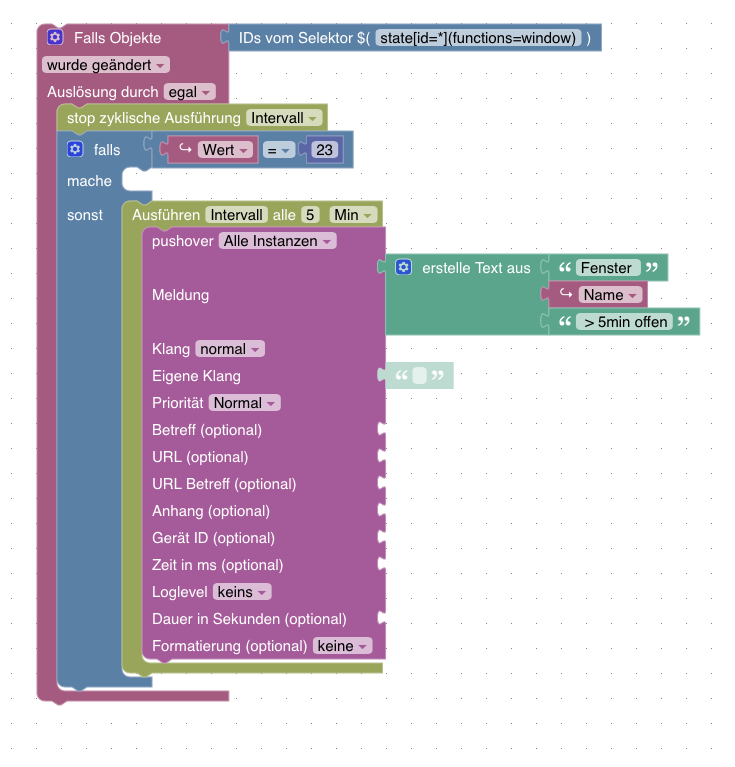This screenshot has width=735, height=767.
Task: Edit the number field showing 23
Action: pyautogui.click(x=324, y=150)
